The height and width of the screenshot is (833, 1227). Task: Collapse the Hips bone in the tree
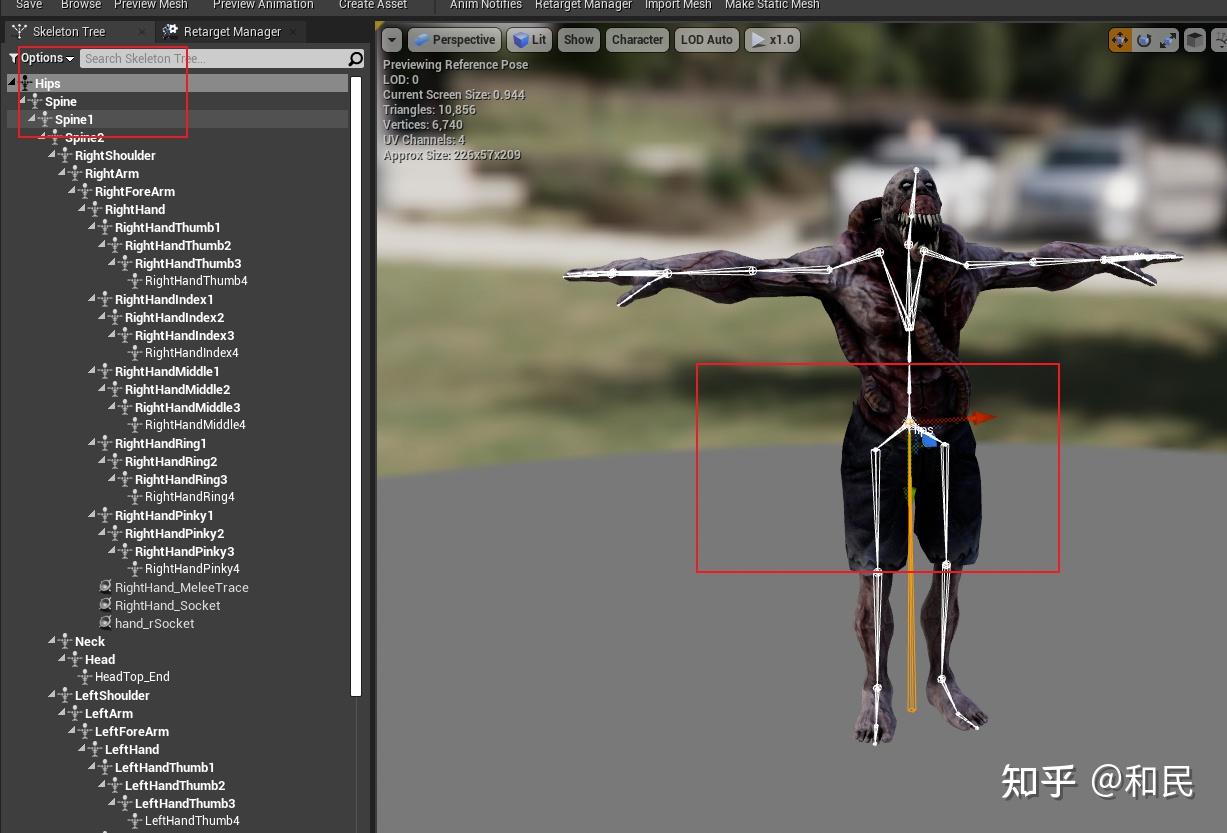click(10, 83)
